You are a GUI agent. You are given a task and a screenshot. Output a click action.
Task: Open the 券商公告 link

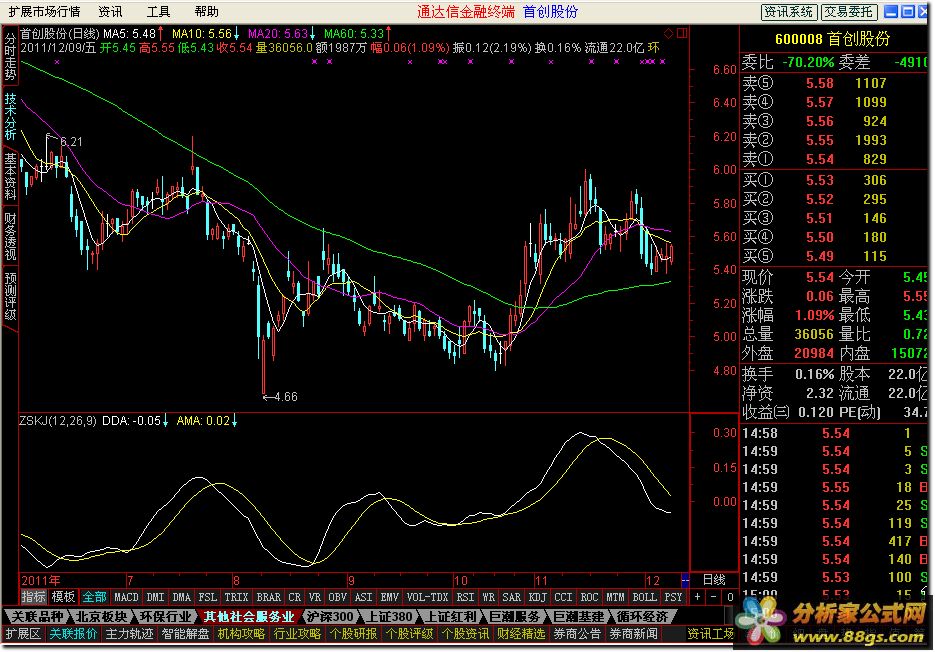click(577, 634)
